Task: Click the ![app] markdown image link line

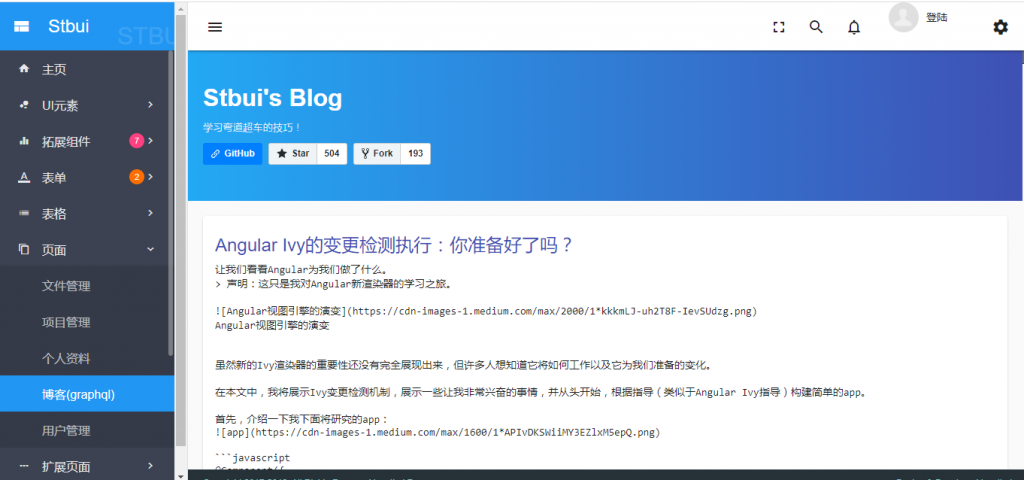Action: click(x=437, y=432)
